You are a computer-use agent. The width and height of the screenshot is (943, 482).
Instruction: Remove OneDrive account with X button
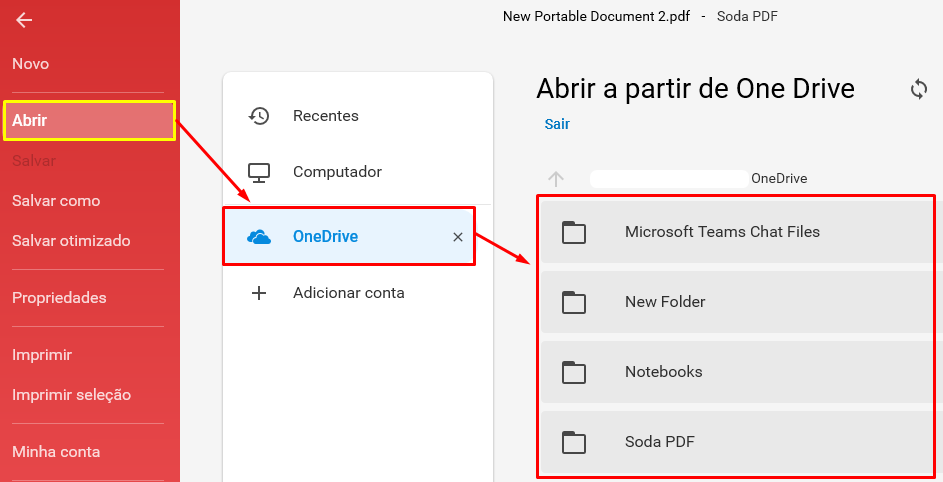tap(458, 237)
